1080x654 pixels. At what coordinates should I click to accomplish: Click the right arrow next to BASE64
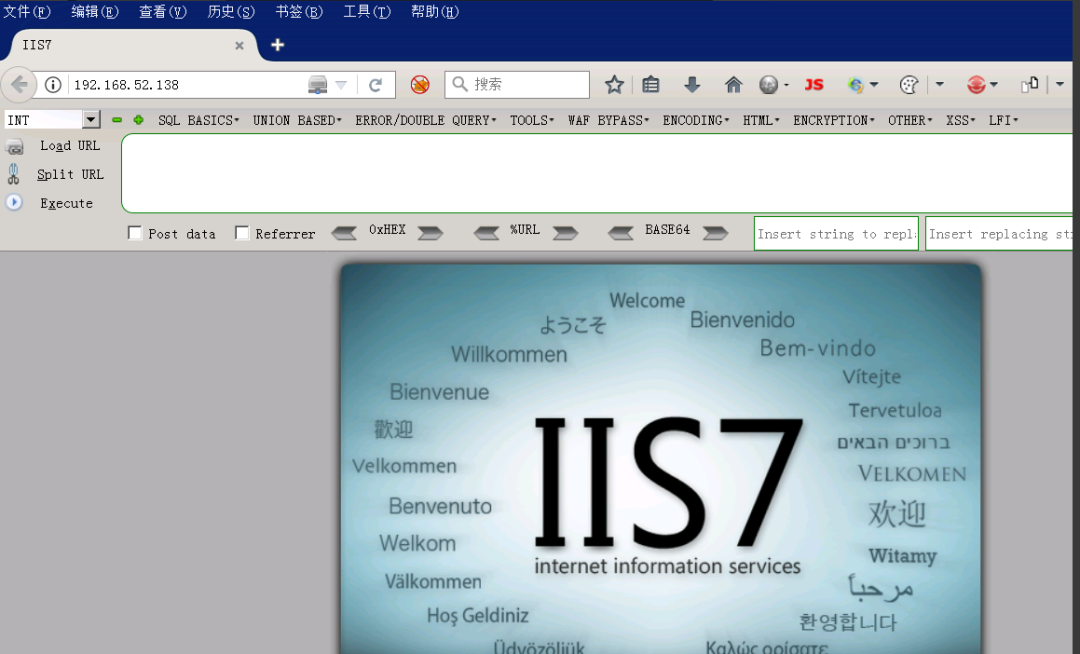pyautogui.click(x=714, y=233)
